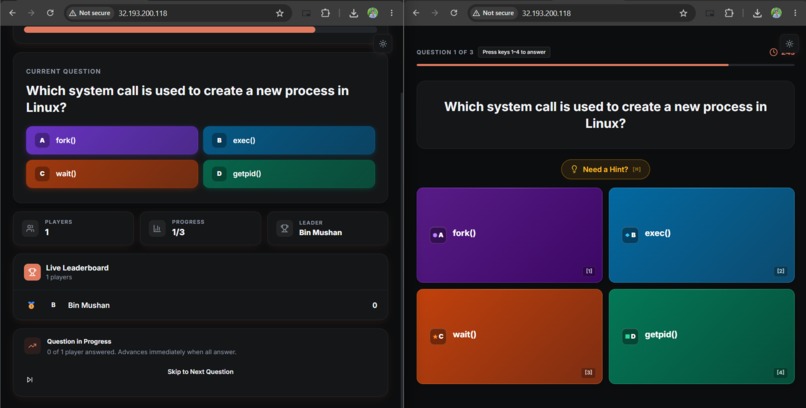This screenshot has width=806, height=408.
Task: Click the address bar URL in left browser
Action: (143, 13)
